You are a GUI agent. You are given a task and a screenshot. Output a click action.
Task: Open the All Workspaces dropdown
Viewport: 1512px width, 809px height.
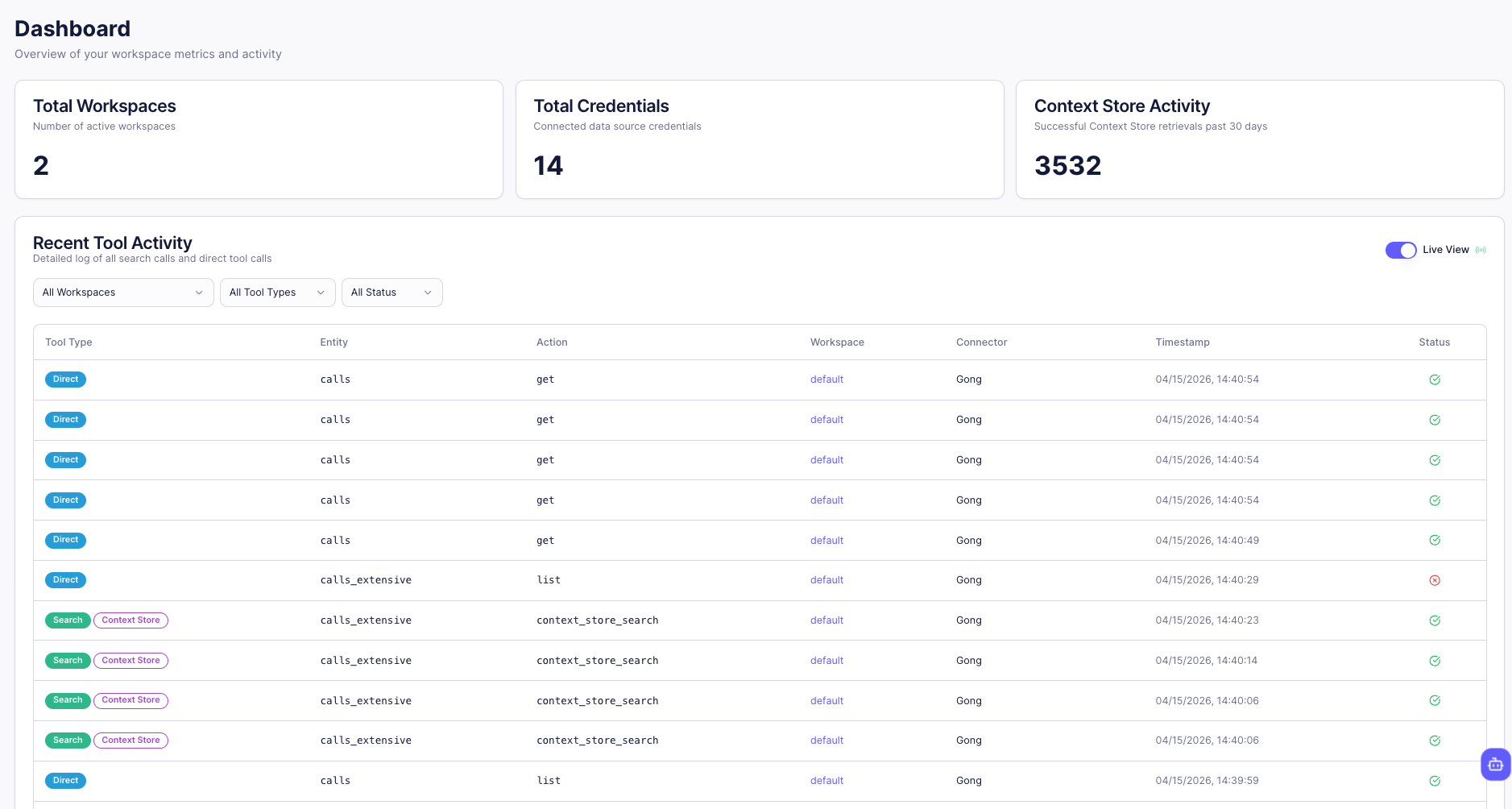pyautogui.click(x=122, y=292)
